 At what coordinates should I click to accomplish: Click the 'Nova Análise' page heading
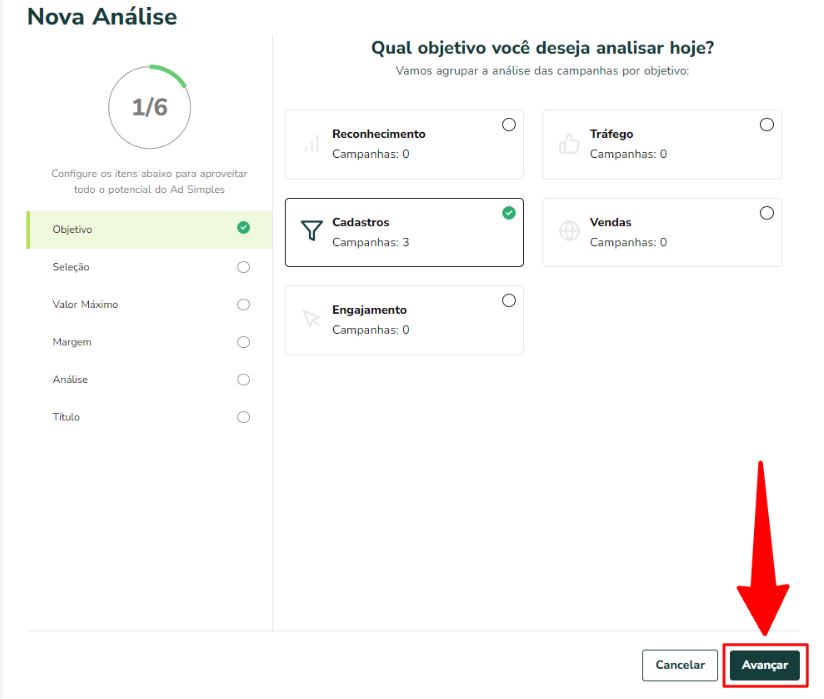[x=102, y=17]
